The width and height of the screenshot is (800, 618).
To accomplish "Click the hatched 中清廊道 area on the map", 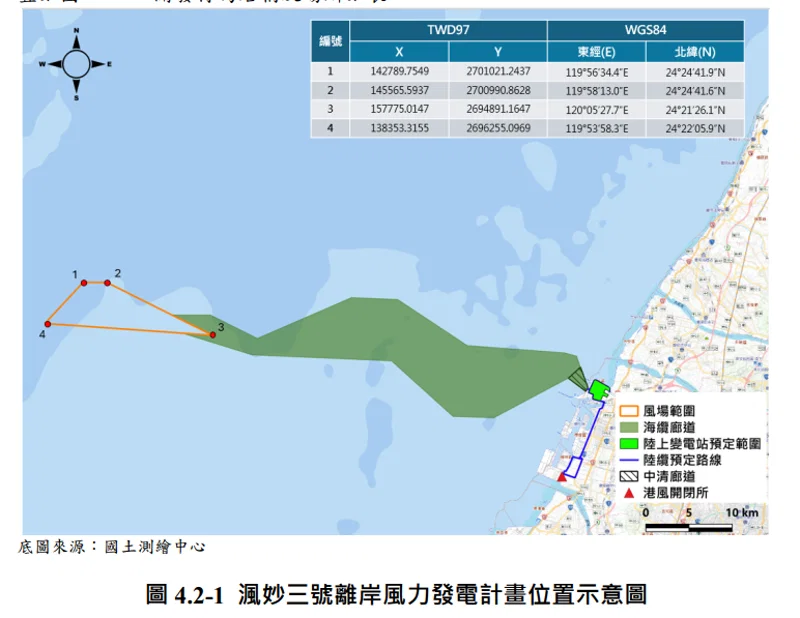I will pyautogui.click(x=579, y=379).
